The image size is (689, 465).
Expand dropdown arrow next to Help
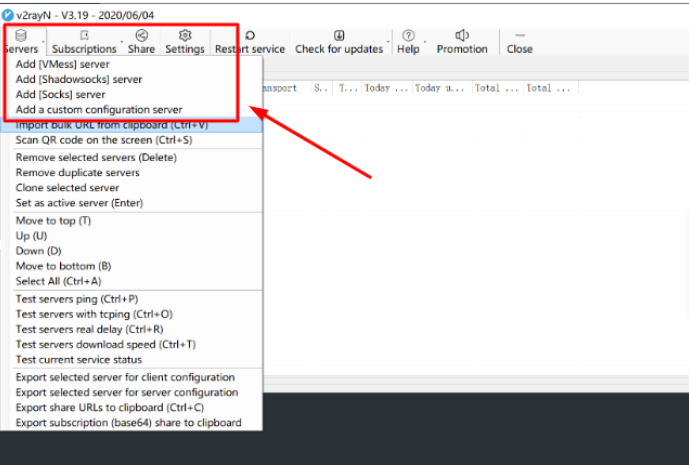click(425, 42)
